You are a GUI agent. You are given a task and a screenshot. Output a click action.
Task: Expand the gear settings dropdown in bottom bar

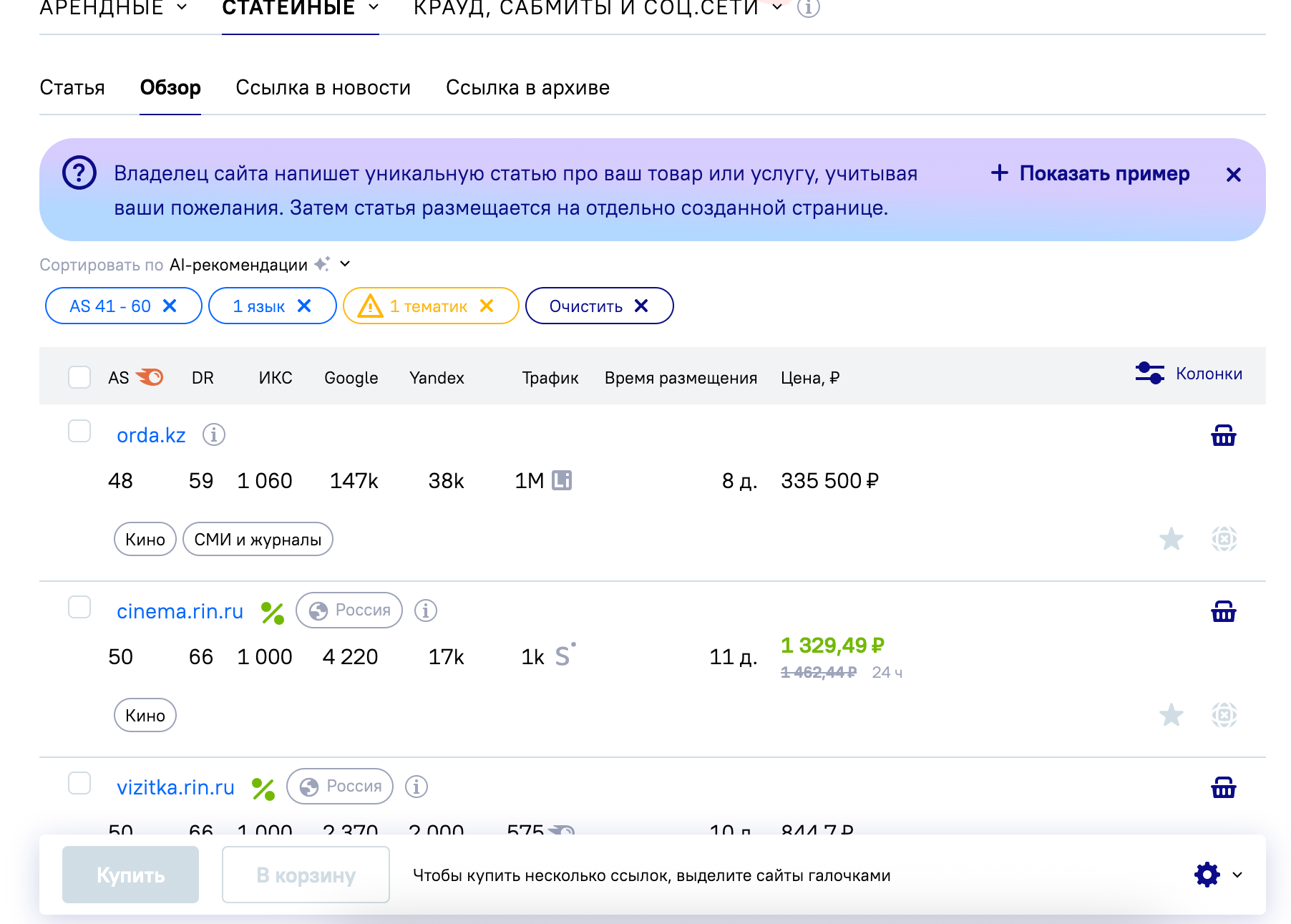(x=1218, y=875)
